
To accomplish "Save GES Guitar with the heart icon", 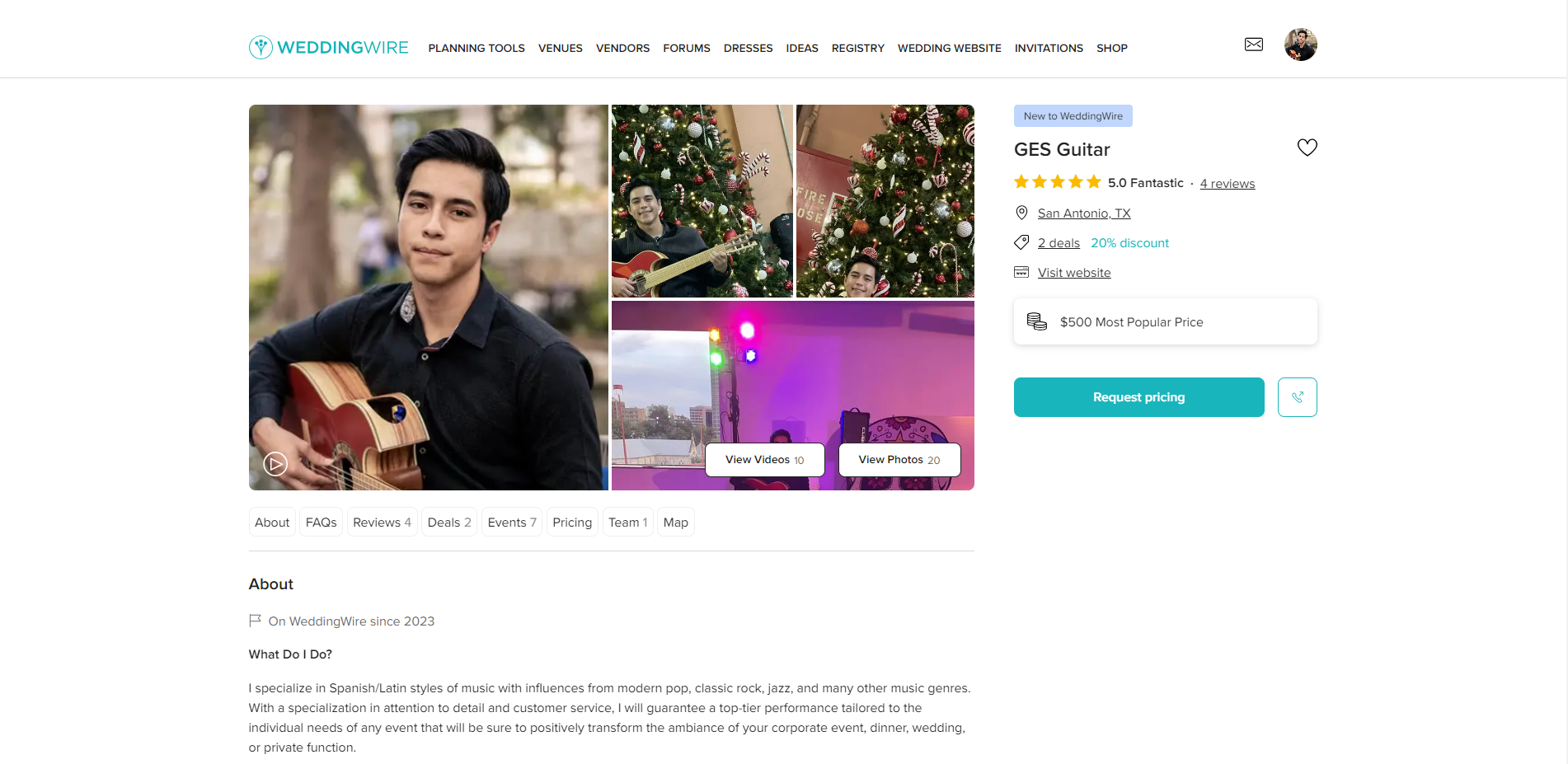I will click(x=1307, y=148).
